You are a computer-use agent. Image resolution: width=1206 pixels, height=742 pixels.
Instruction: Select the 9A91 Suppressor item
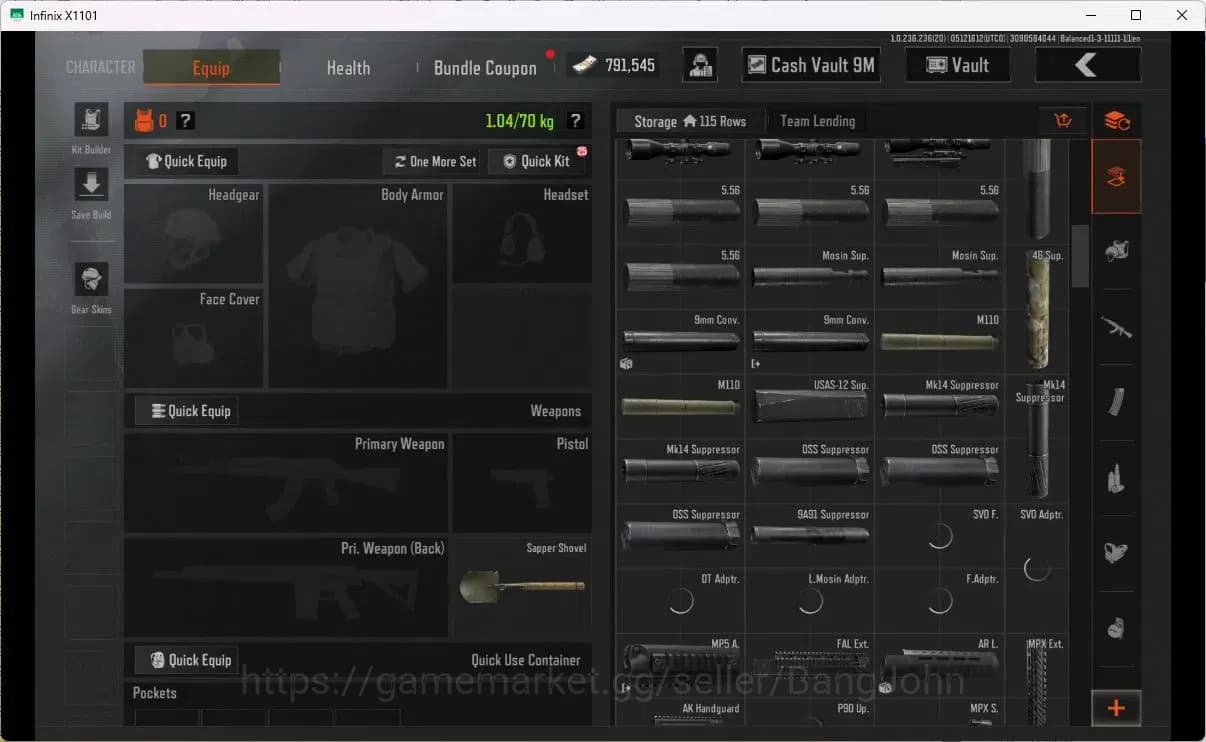810,534
